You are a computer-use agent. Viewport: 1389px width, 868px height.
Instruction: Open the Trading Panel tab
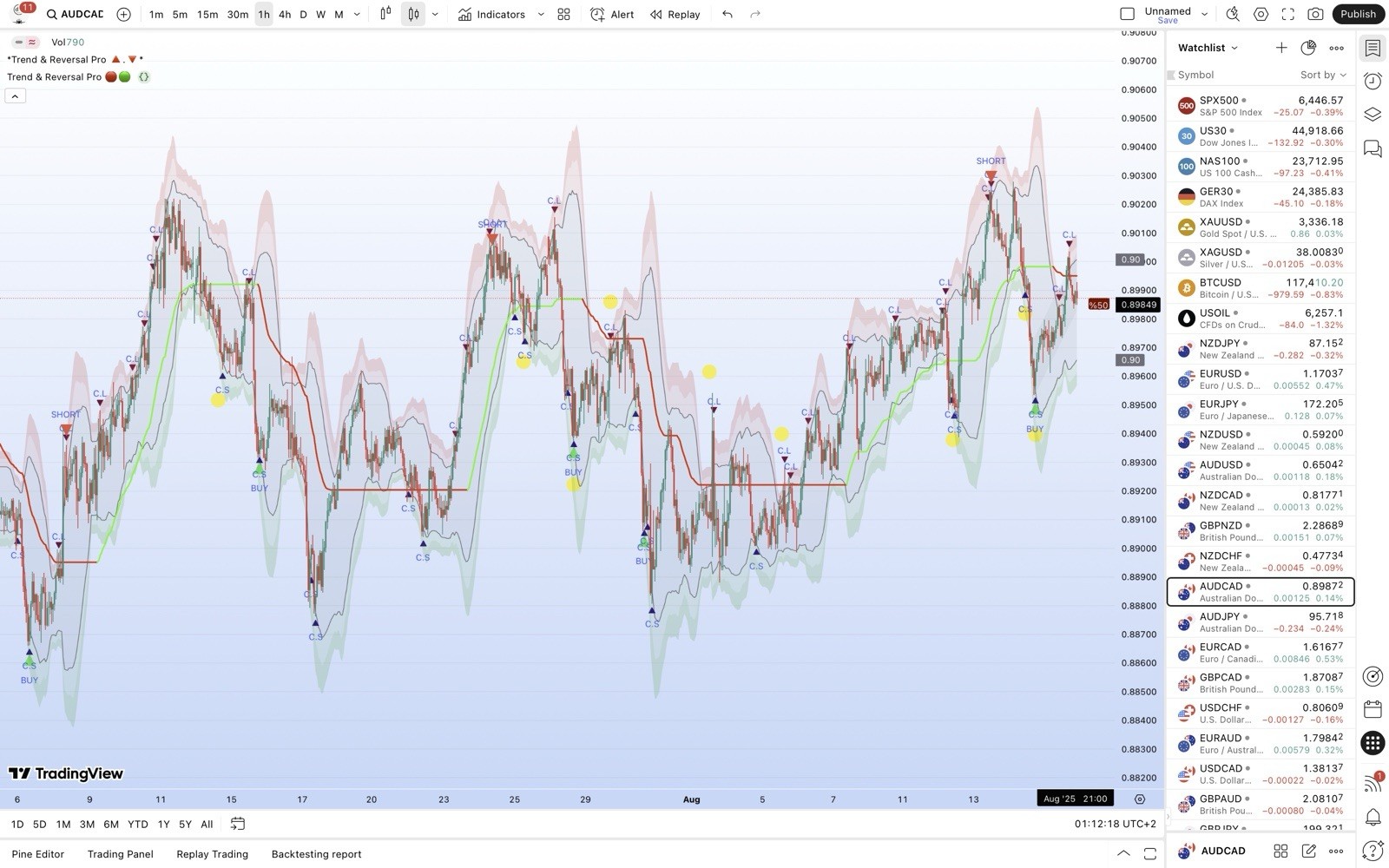point(120,854)
